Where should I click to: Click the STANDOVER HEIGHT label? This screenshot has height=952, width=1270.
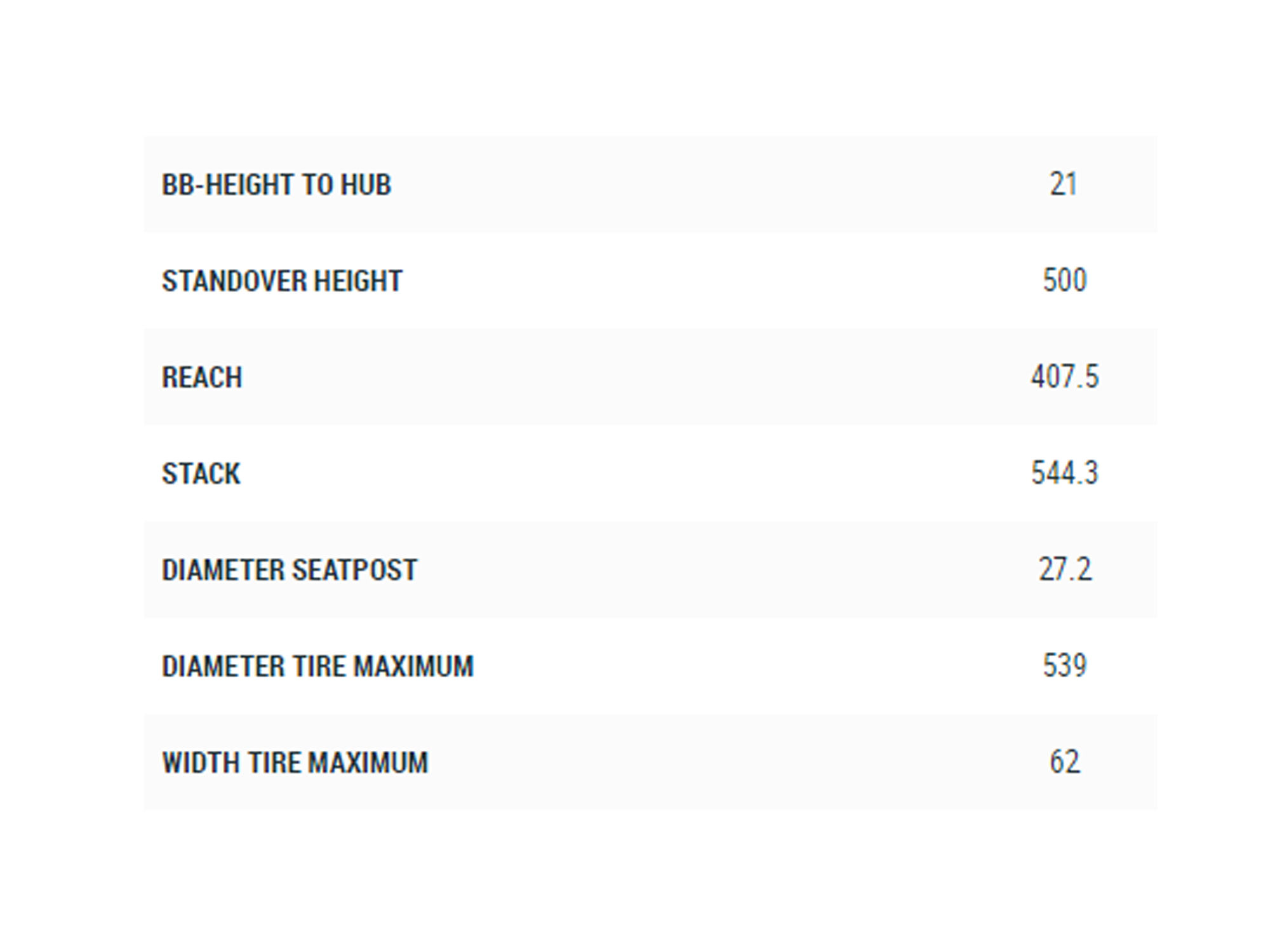pos(282,281)
